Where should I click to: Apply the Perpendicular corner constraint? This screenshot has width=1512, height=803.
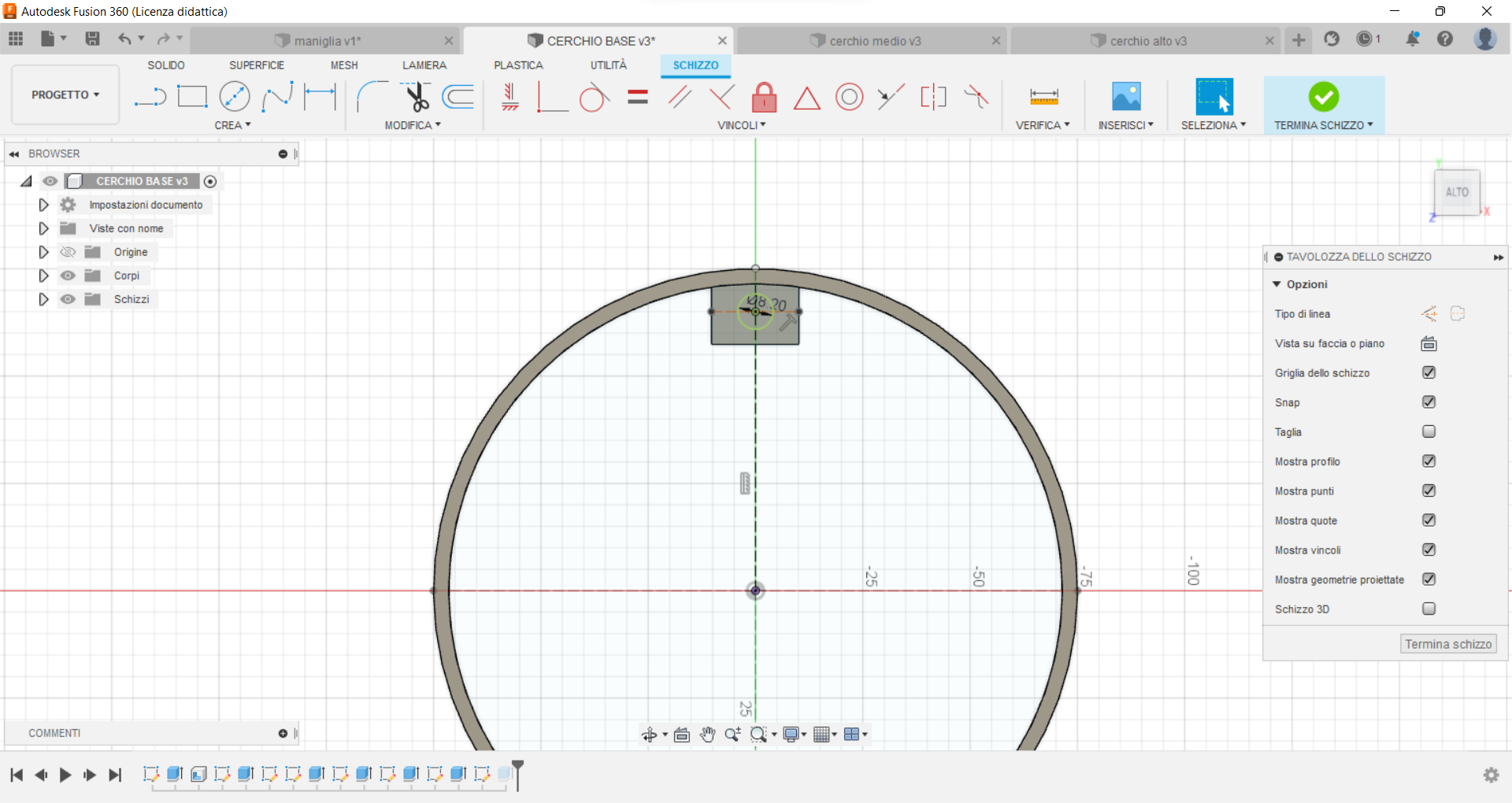pos(552,97)
